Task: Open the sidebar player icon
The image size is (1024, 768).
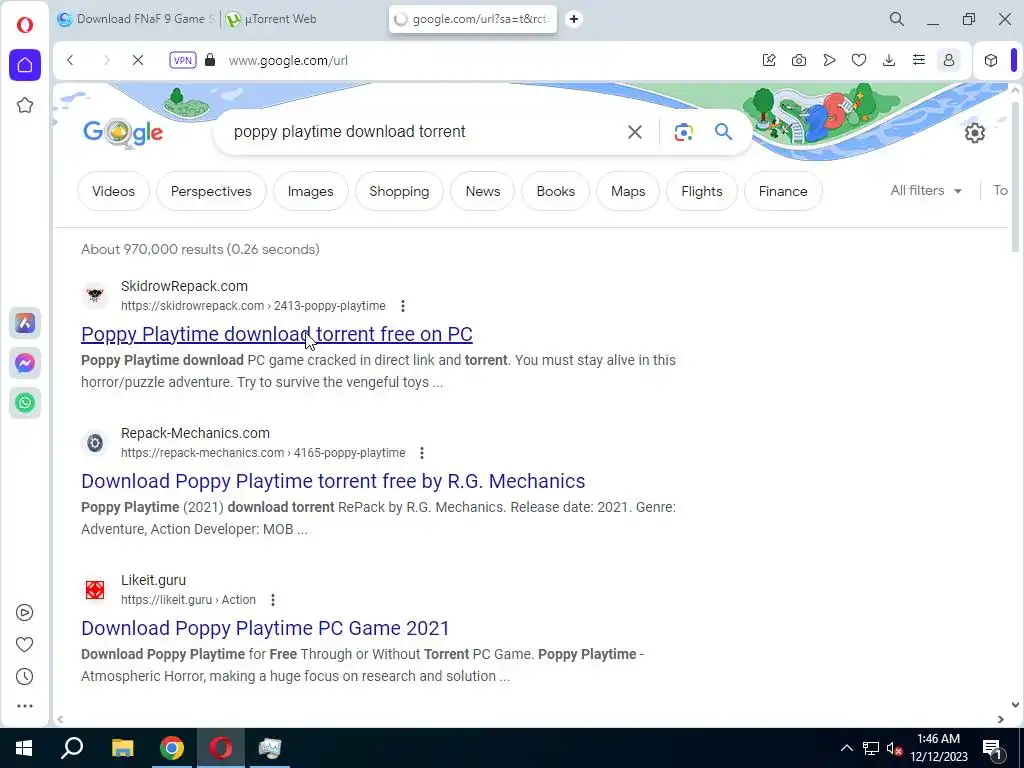Action: [x=25, y=613]
